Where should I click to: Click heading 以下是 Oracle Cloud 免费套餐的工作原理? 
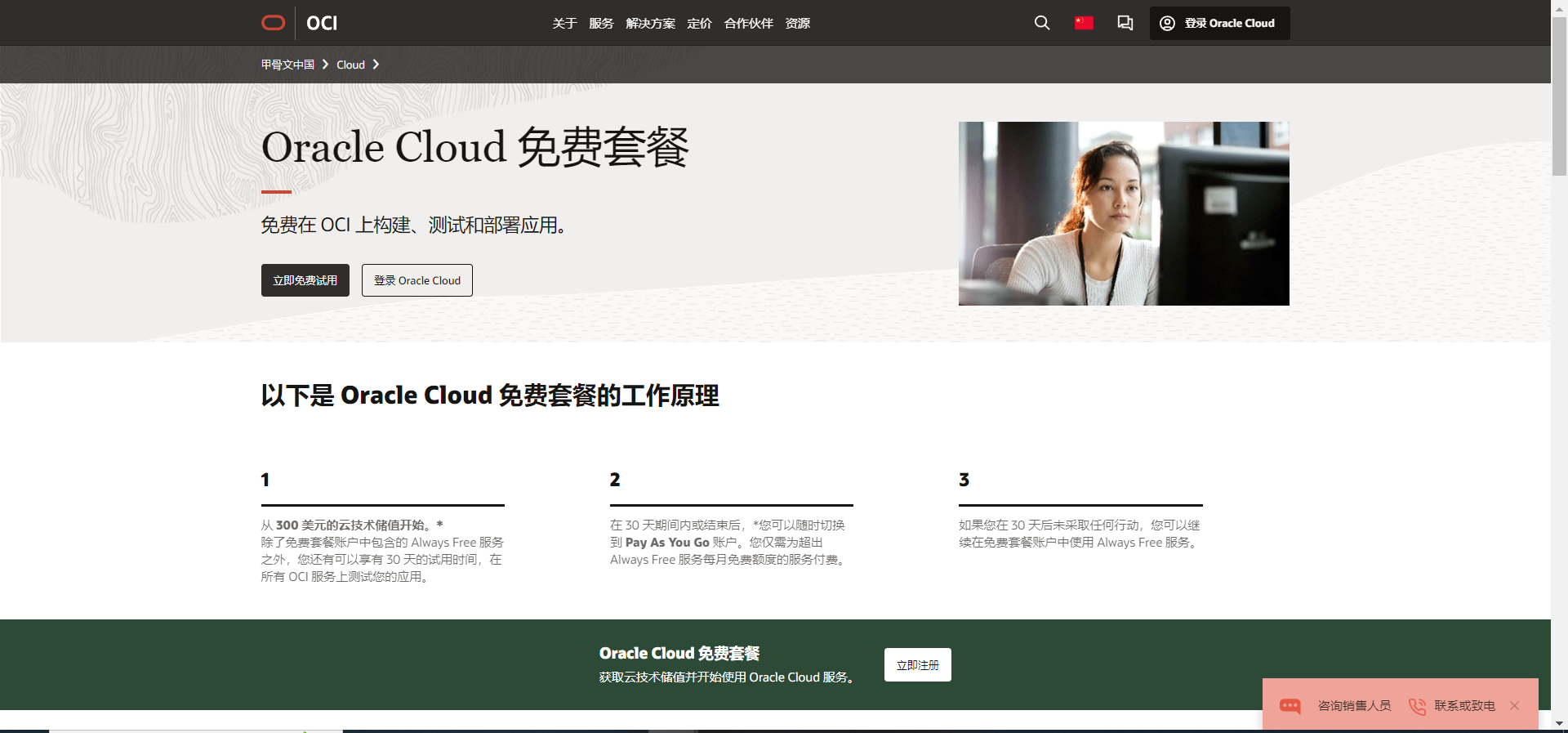(490, 396)
